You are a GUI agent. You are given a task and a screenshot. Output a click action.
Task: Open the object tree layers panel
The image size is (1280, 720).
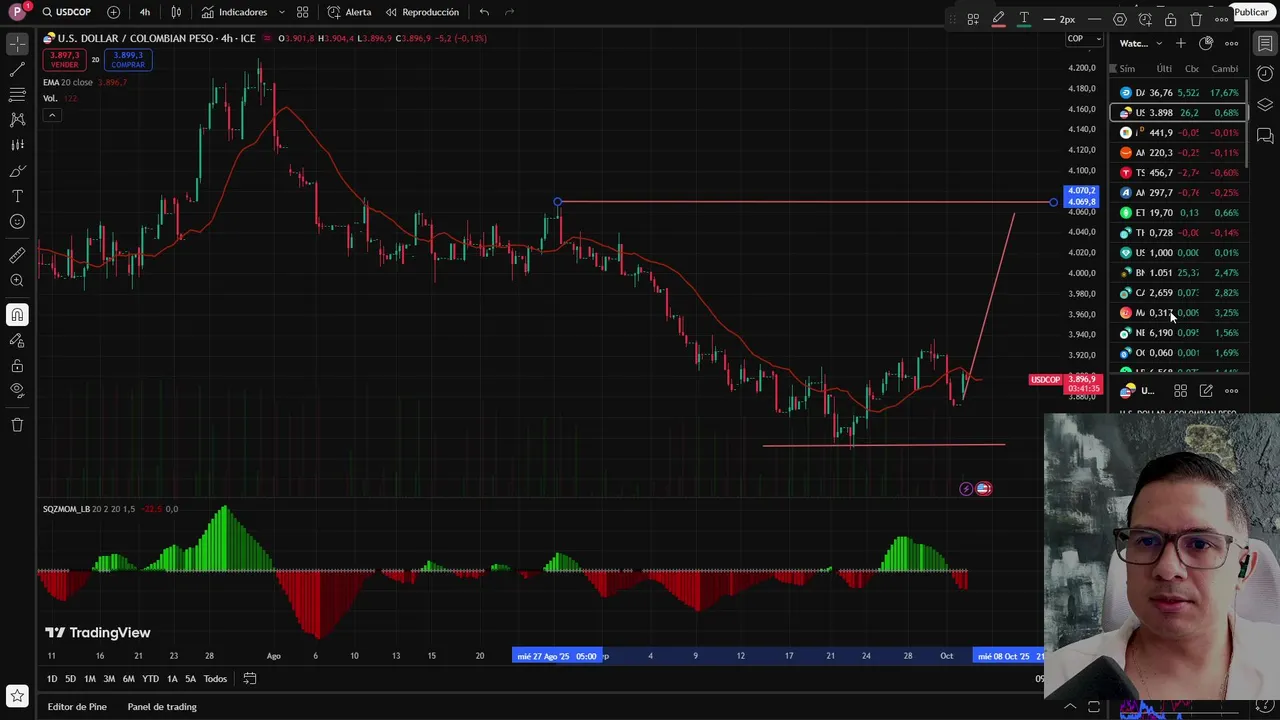coord(1265,105)
